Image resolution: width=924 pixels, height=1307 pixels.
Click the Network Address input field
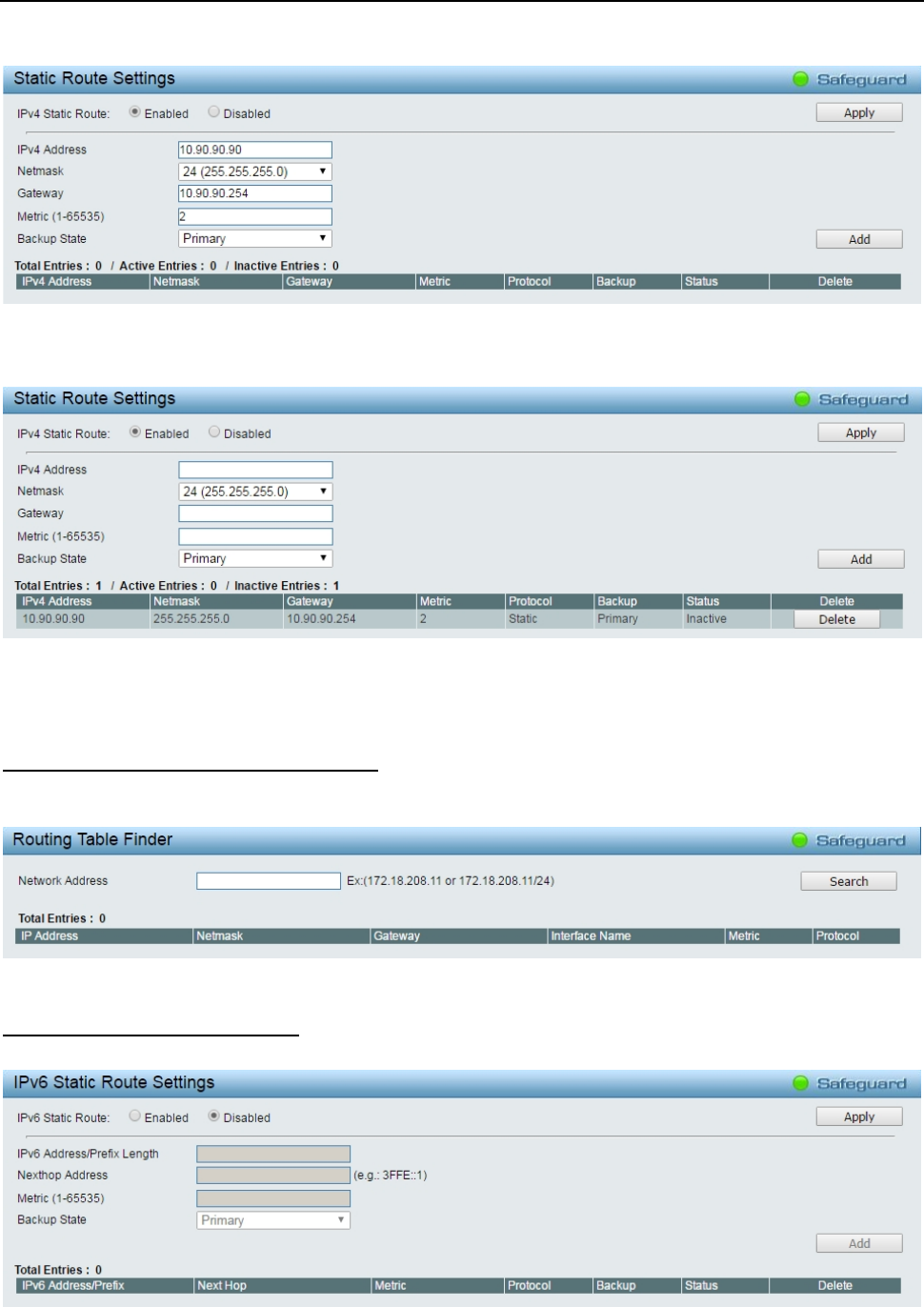269,881
